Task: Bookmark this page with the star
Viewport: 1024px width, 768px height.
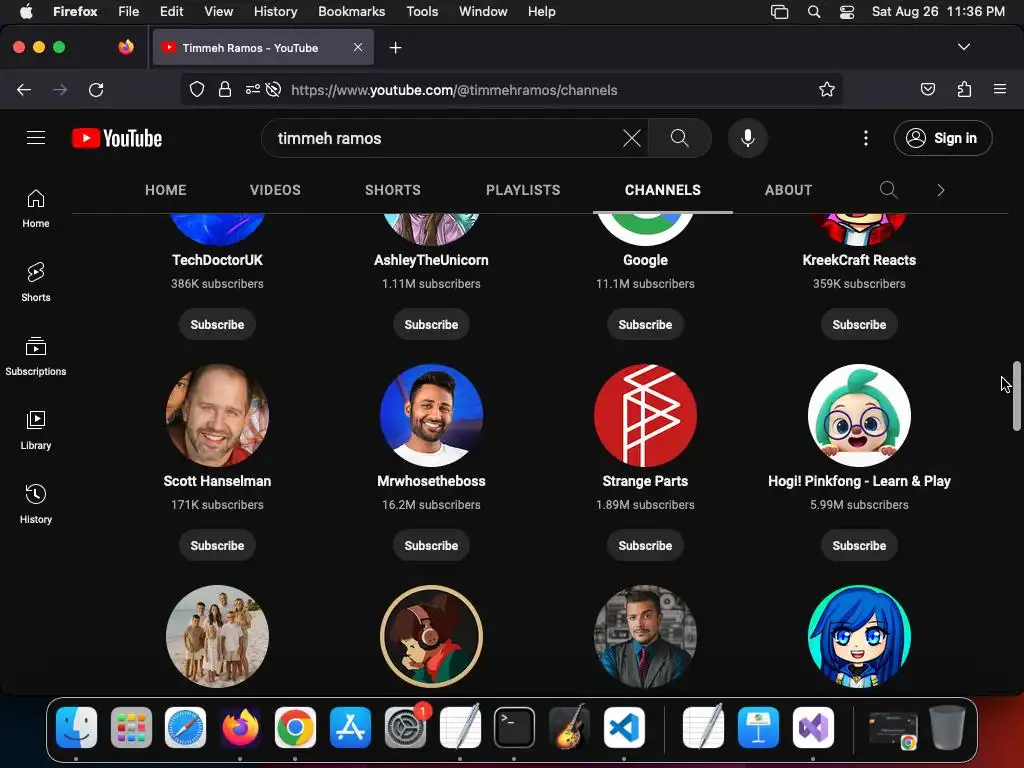Action: pyautogui.click(x=827, y=89)
